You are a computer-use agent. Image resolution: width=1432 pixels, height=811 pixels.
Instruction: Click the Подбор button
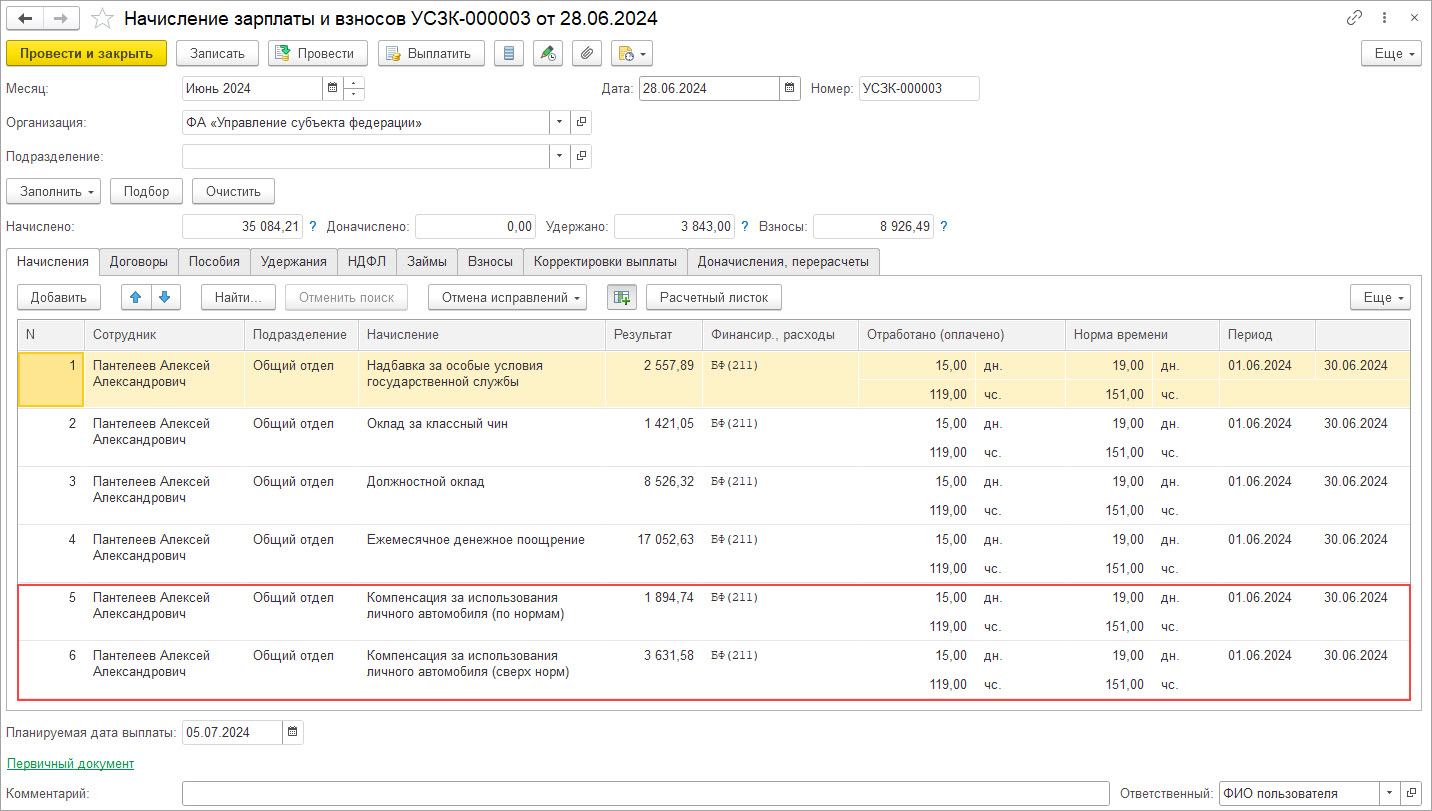pos(146,191)
